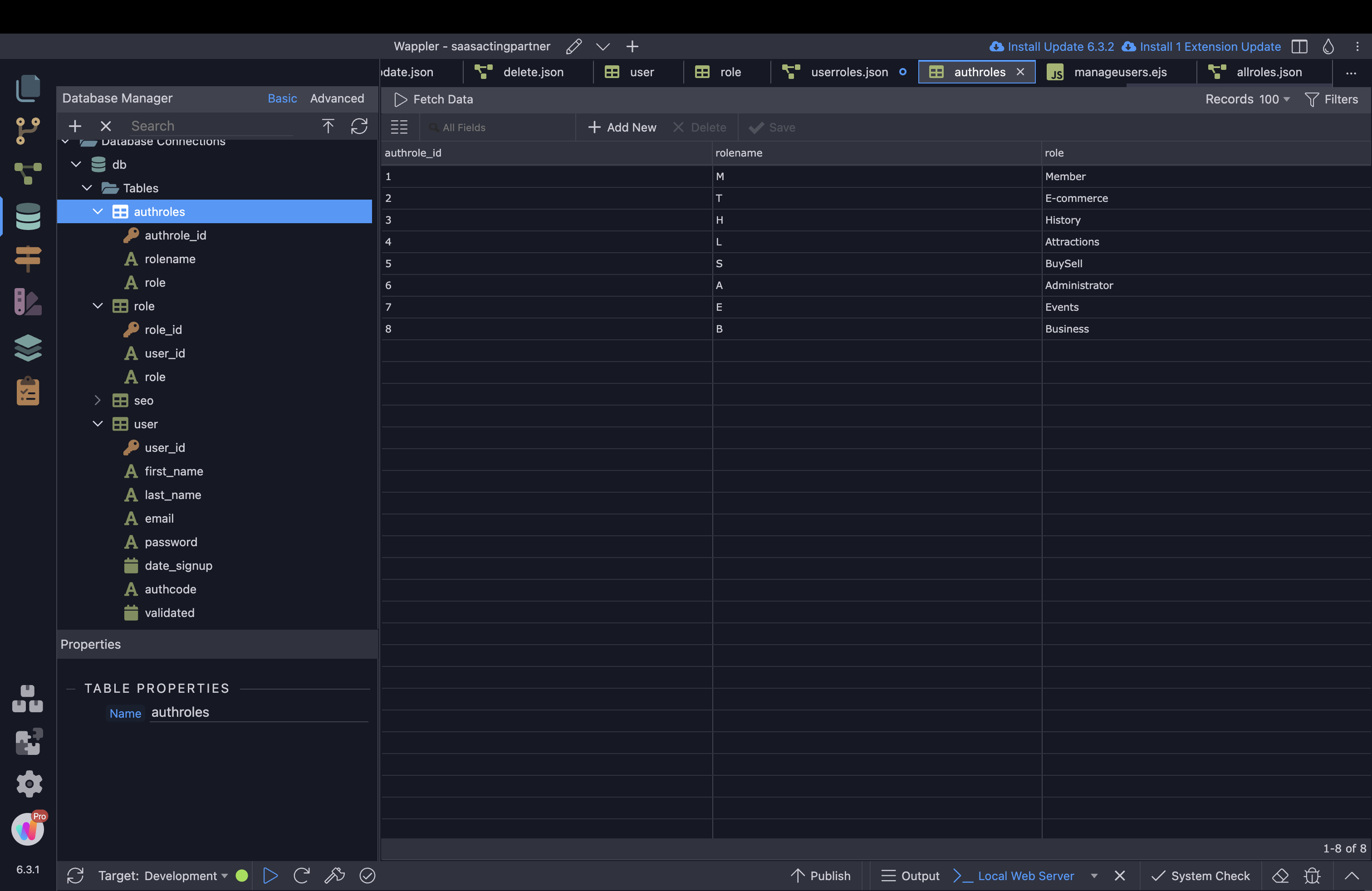Close the authroles tab
Screen dimensions: 1372x891
tap(1020, 72)
